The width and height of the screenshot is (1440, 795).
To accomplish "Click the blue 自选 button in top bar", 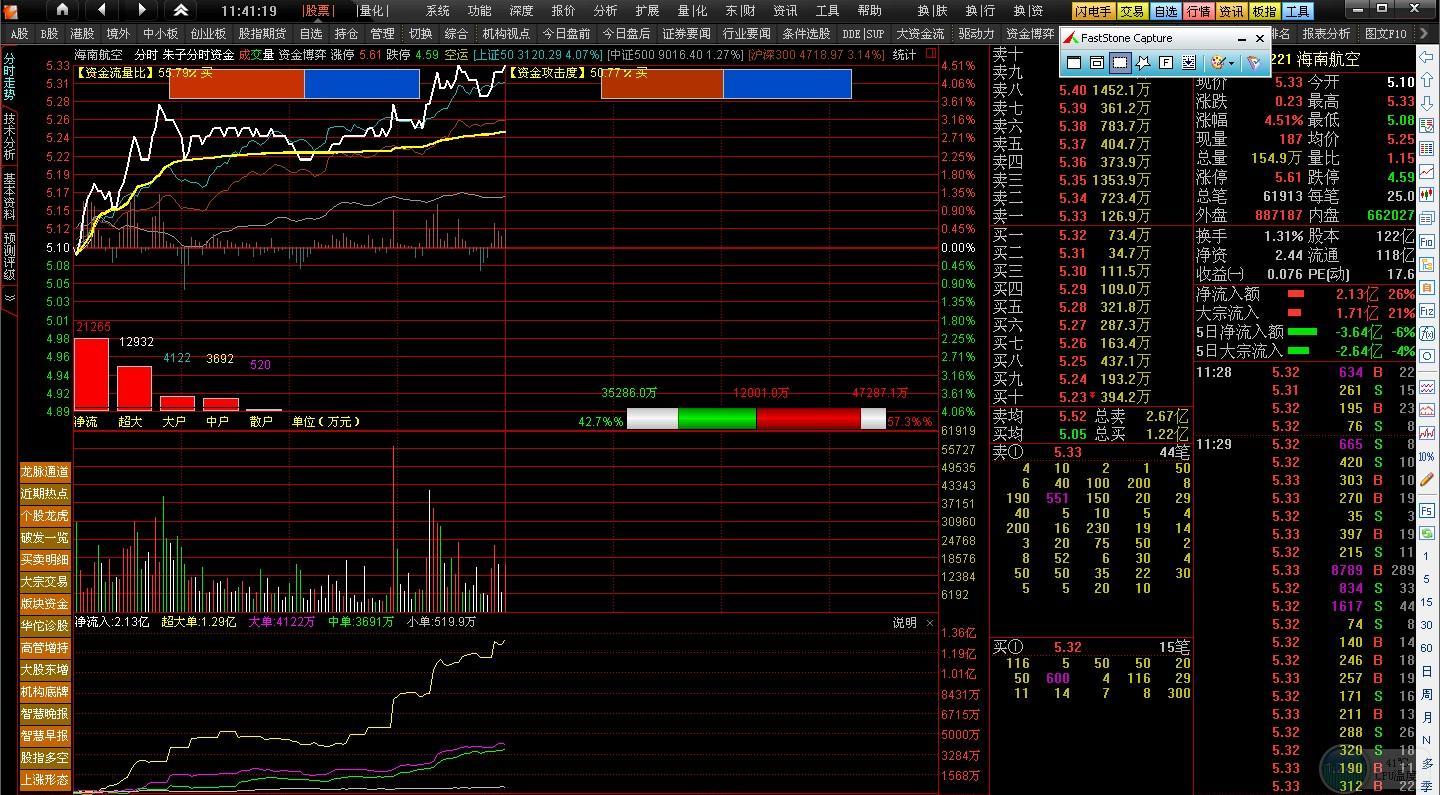I will pos(1165,11).
